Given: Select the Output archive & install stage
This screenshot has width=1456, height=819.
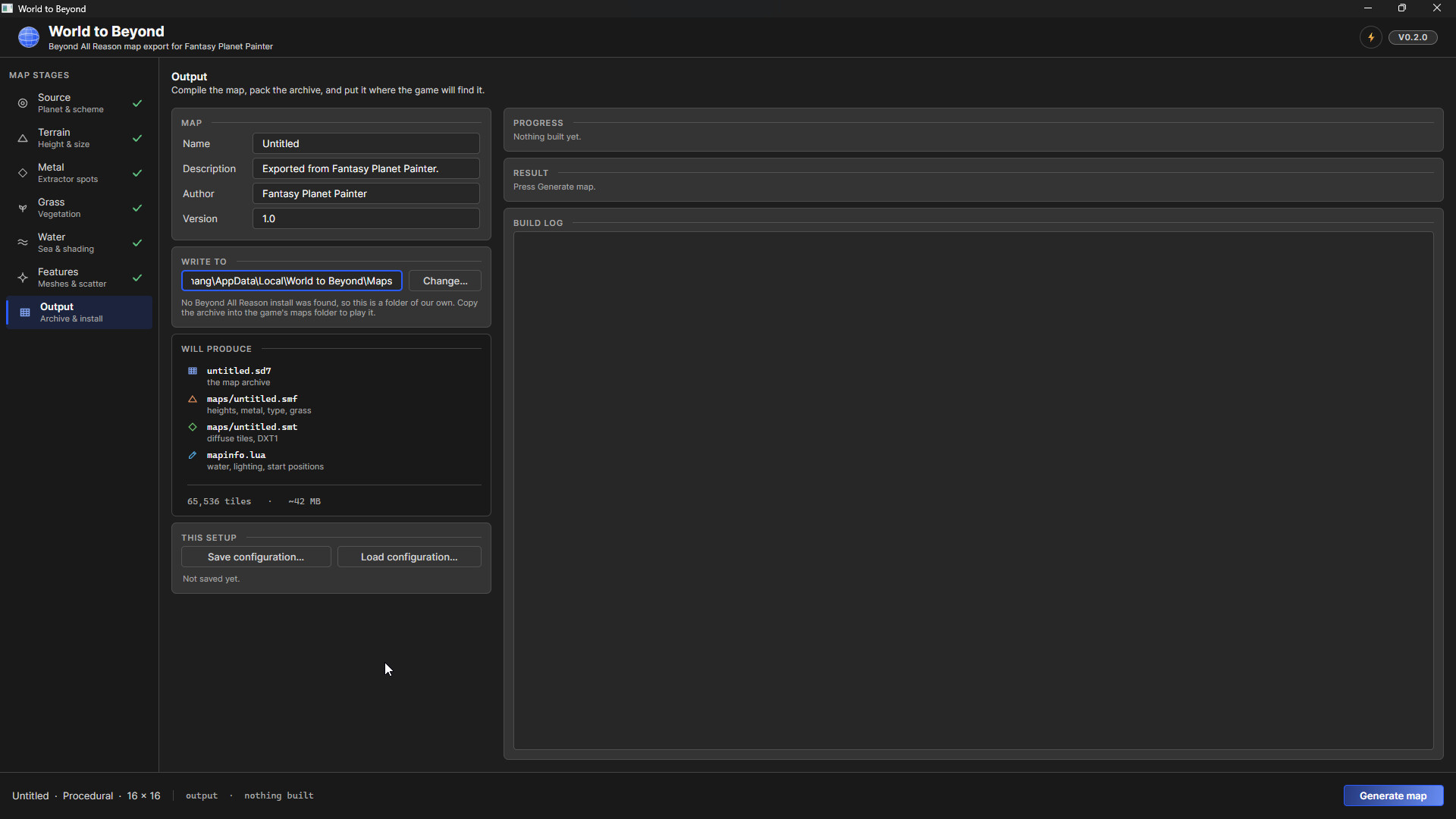Looking at the screenshot, I should 80,312.
